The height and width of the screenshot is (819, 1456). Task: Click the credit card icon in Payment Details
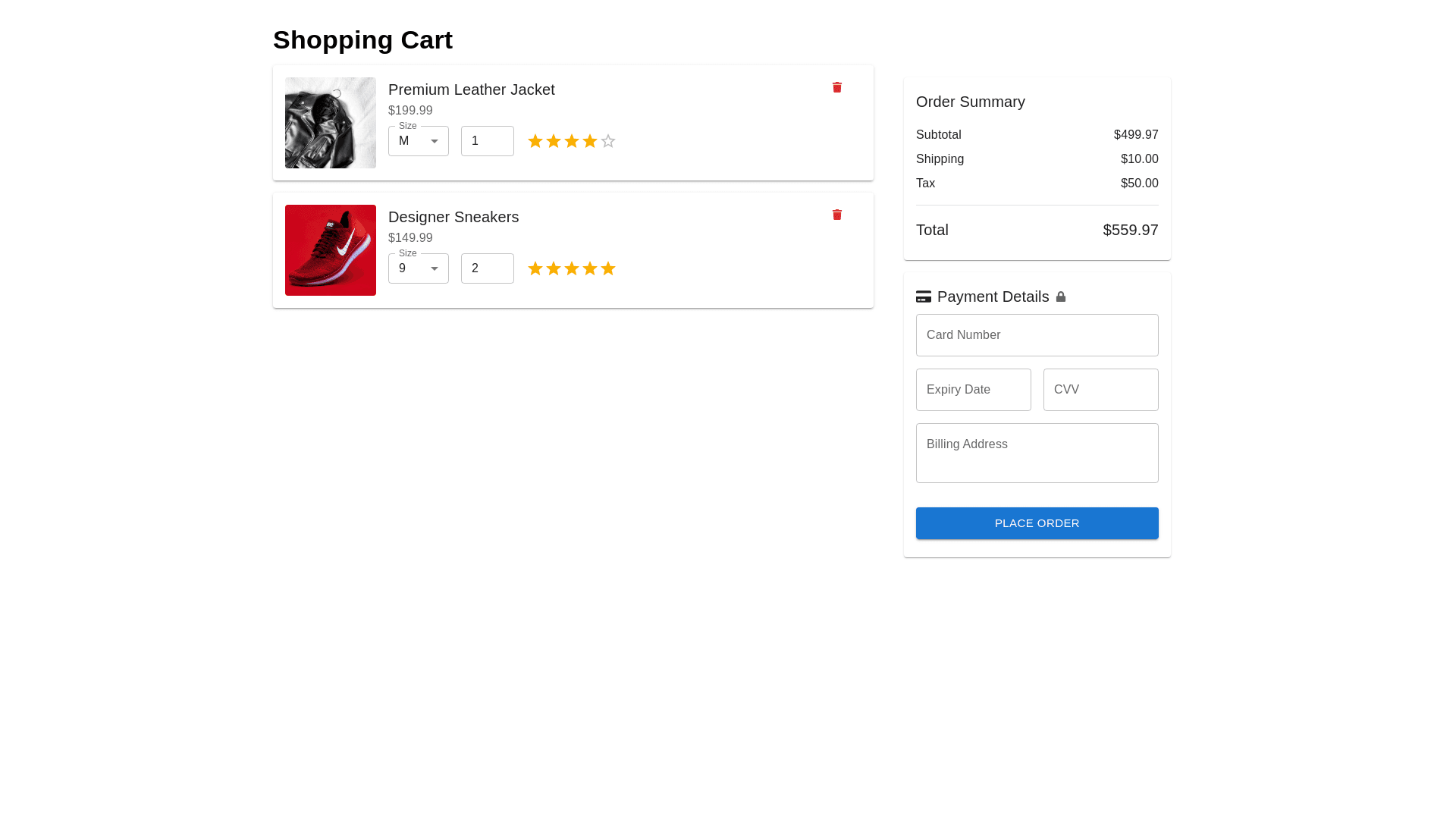[x=924, y=297]
